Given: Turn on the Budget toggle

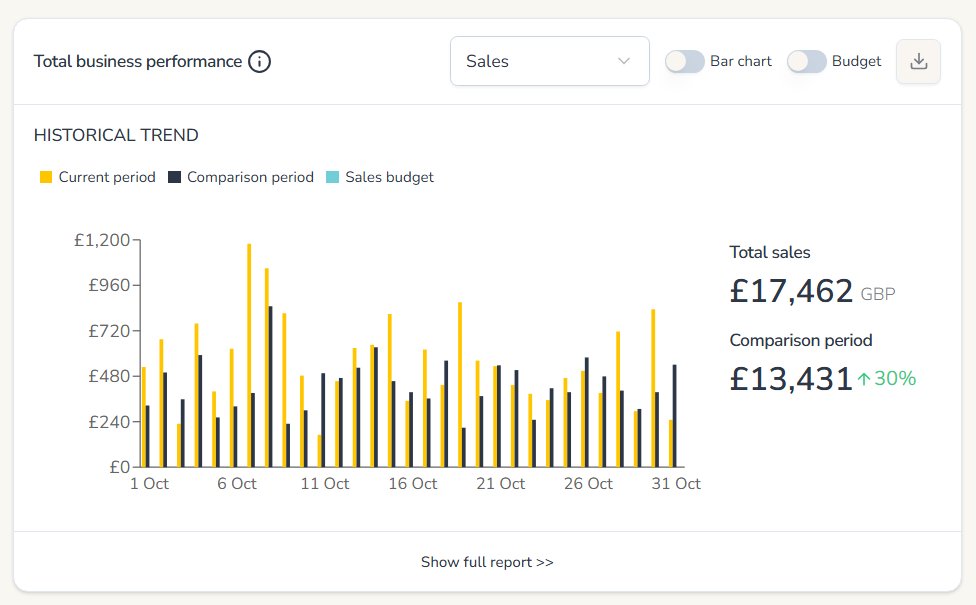Looking at the screenshot, I should point(806,61).
